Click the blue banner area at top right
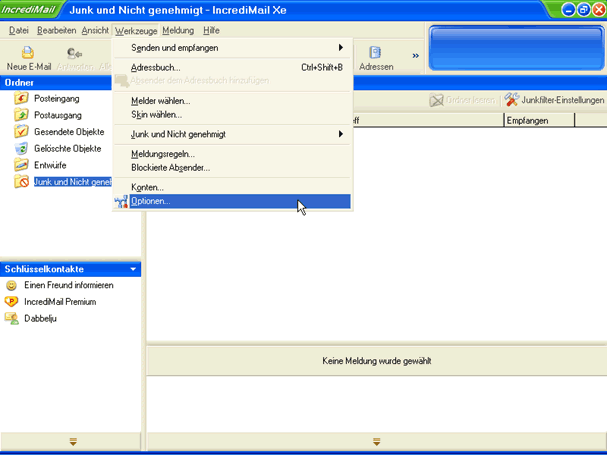This screenshot has width=608, height=456. pyautogui.click(x=517, y=48)
